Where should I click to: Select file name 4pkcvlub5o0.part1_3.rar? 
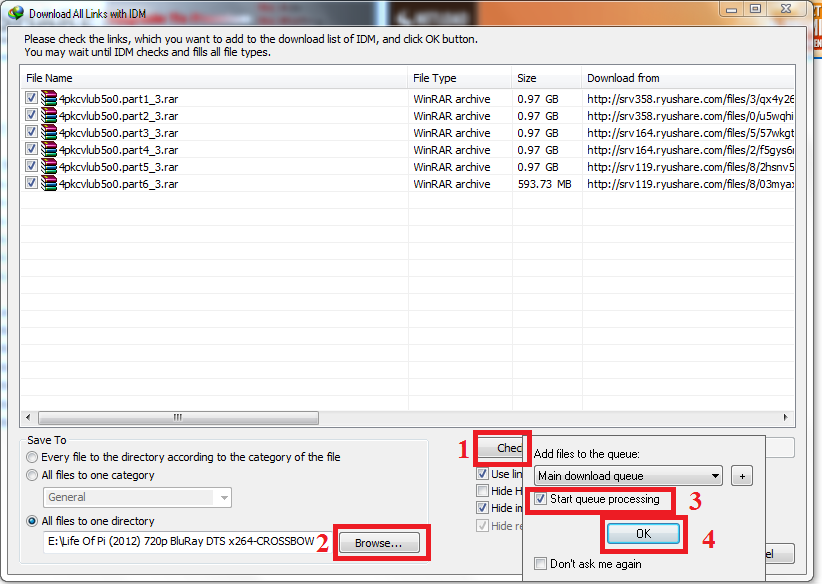[118, 99]
